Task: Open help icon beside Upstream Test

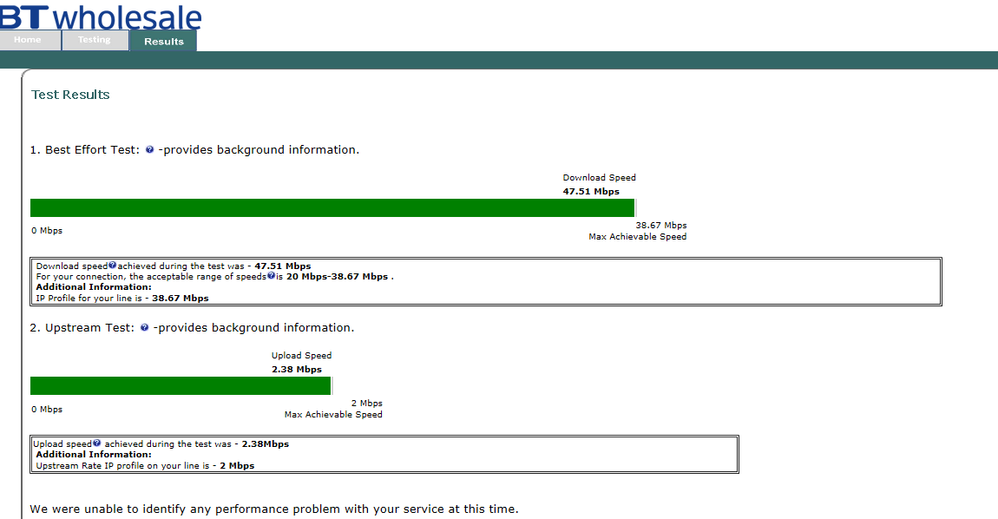Action: [145, 328]
